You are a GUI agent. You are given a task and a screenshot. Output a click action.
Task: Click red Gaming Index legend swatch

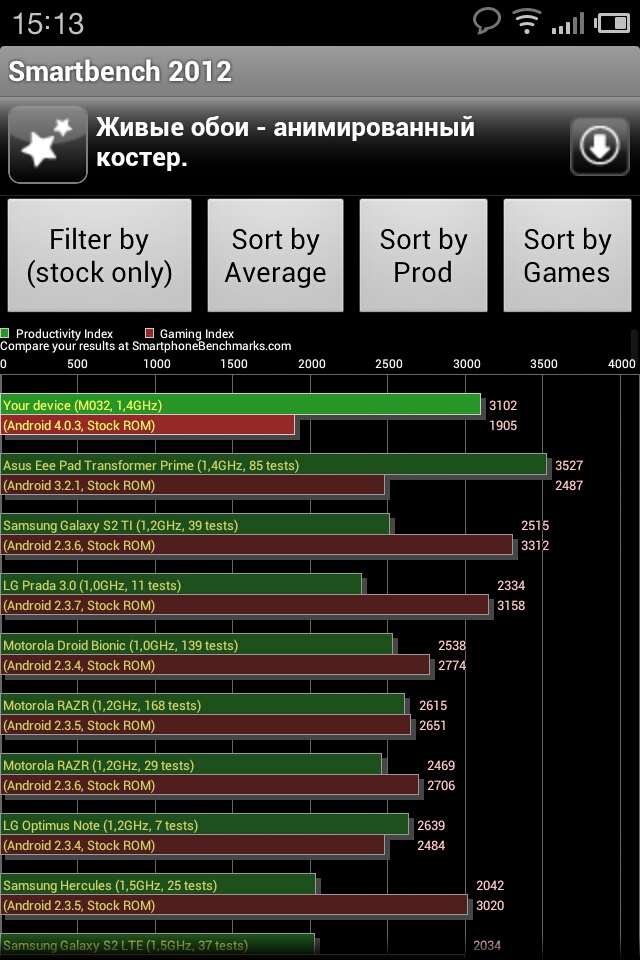pyautogui.click(x=149, y=333)
